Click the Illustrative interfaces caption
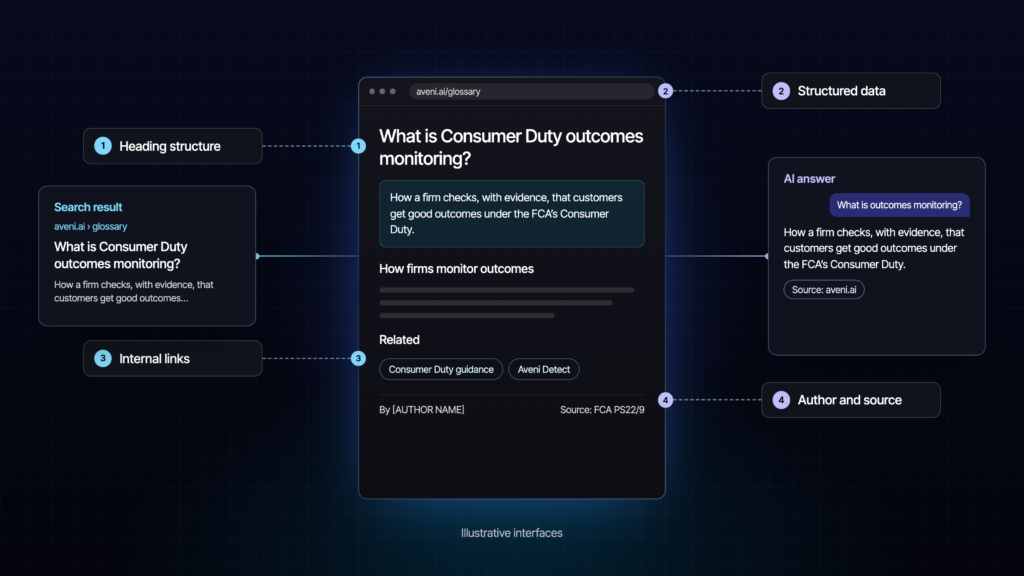 click(511, 533)
